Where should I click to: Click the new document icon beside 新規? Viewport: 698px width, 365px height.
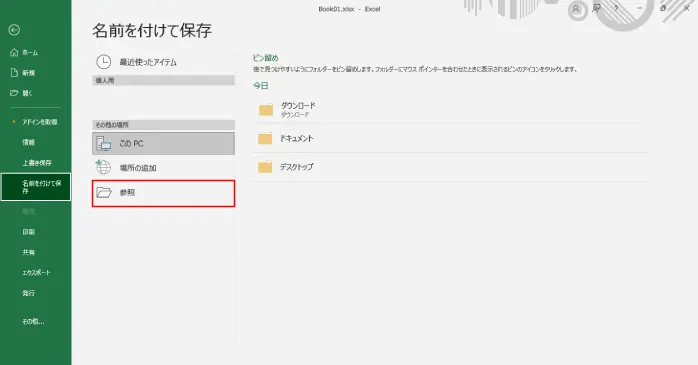tap(14, 73)
